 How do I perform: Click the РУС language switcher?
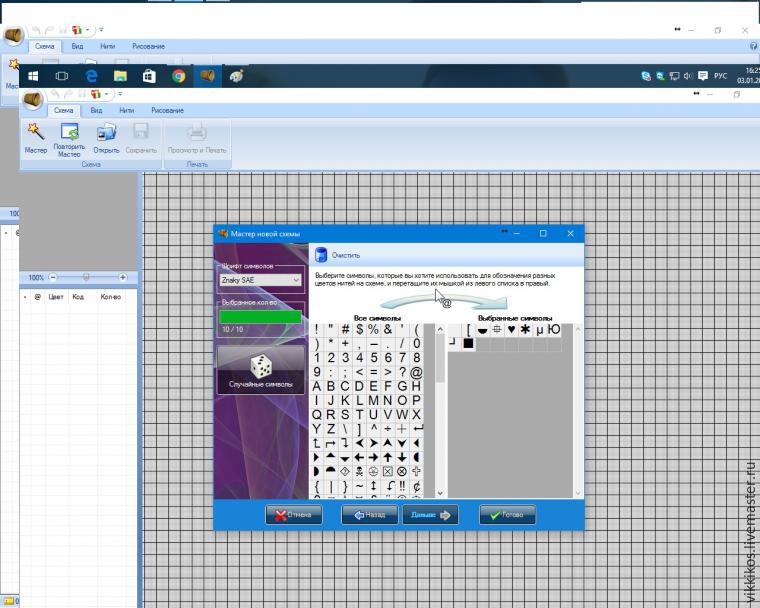[x=720, y=76]
